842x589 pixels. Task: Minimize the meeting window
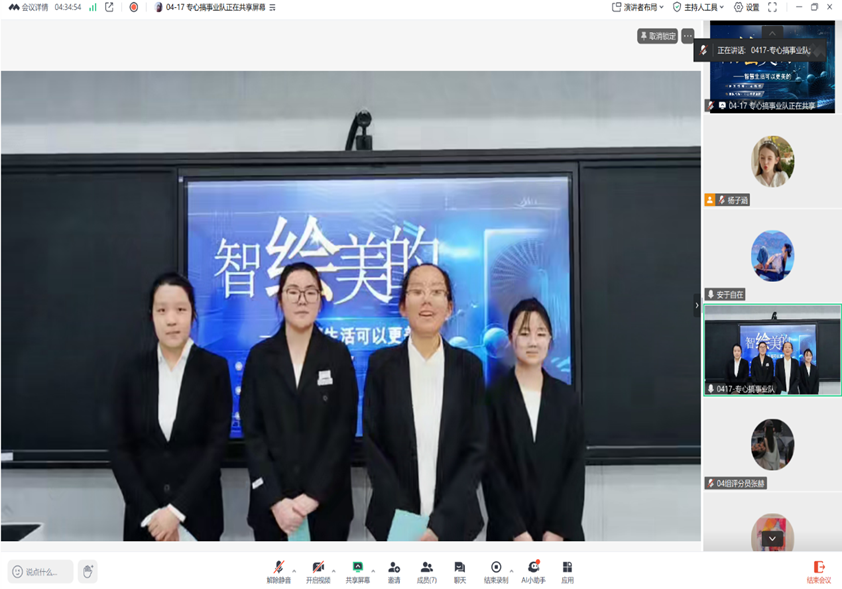coord(799,7)
